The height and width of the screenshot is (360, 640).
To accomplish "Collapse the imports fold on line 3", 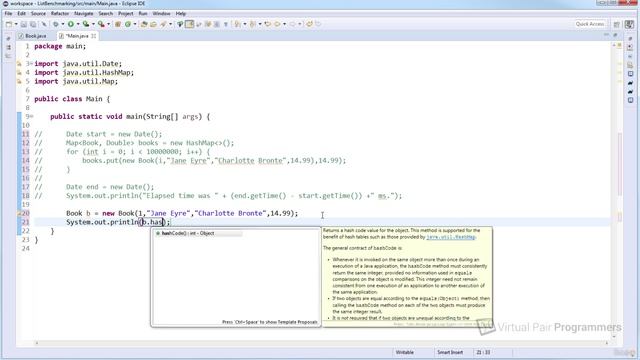I will (31, 64).
